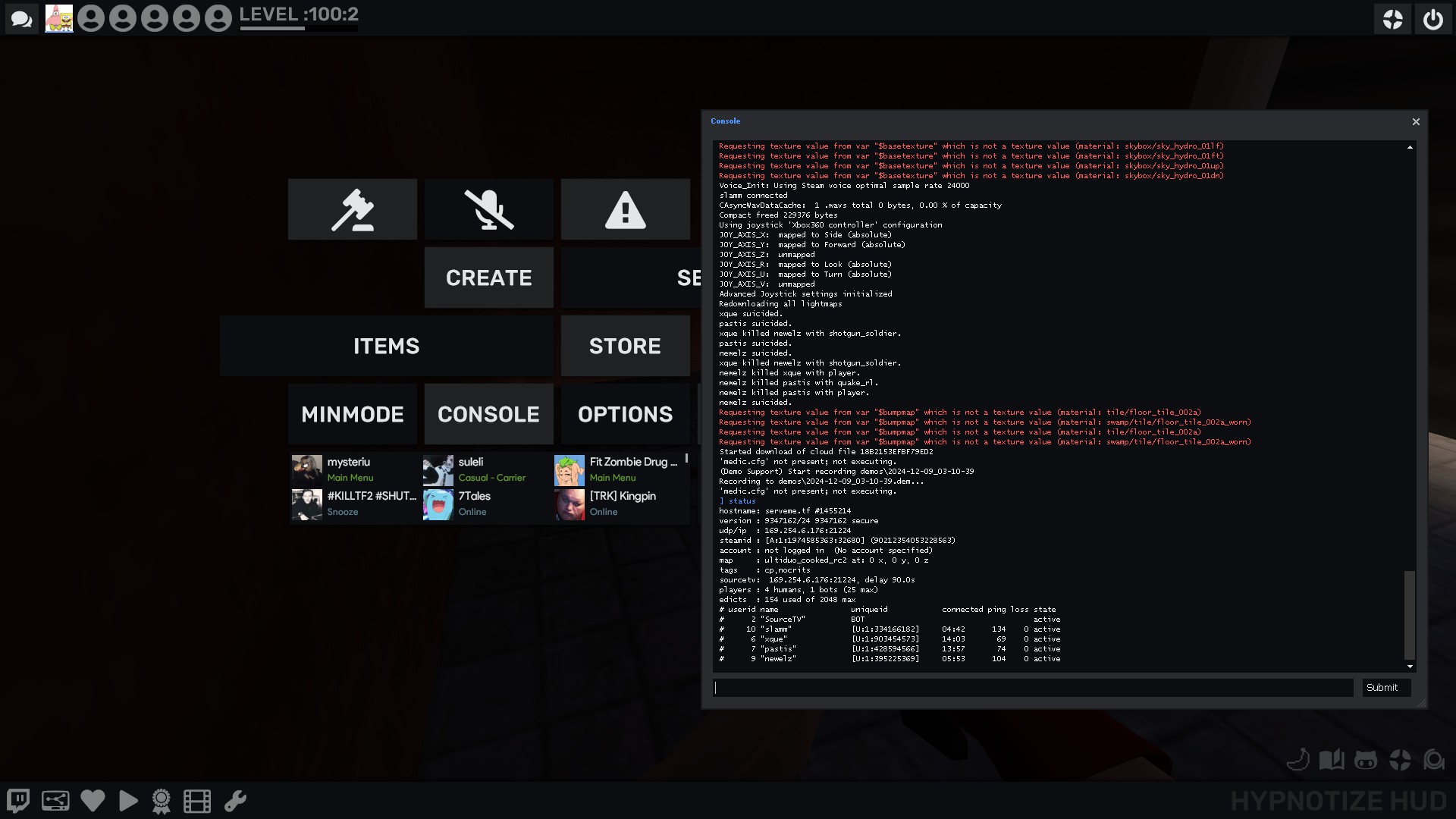Open the Twitch icon in the bottom bar
1456x819 pixels.
coord(18,801)
